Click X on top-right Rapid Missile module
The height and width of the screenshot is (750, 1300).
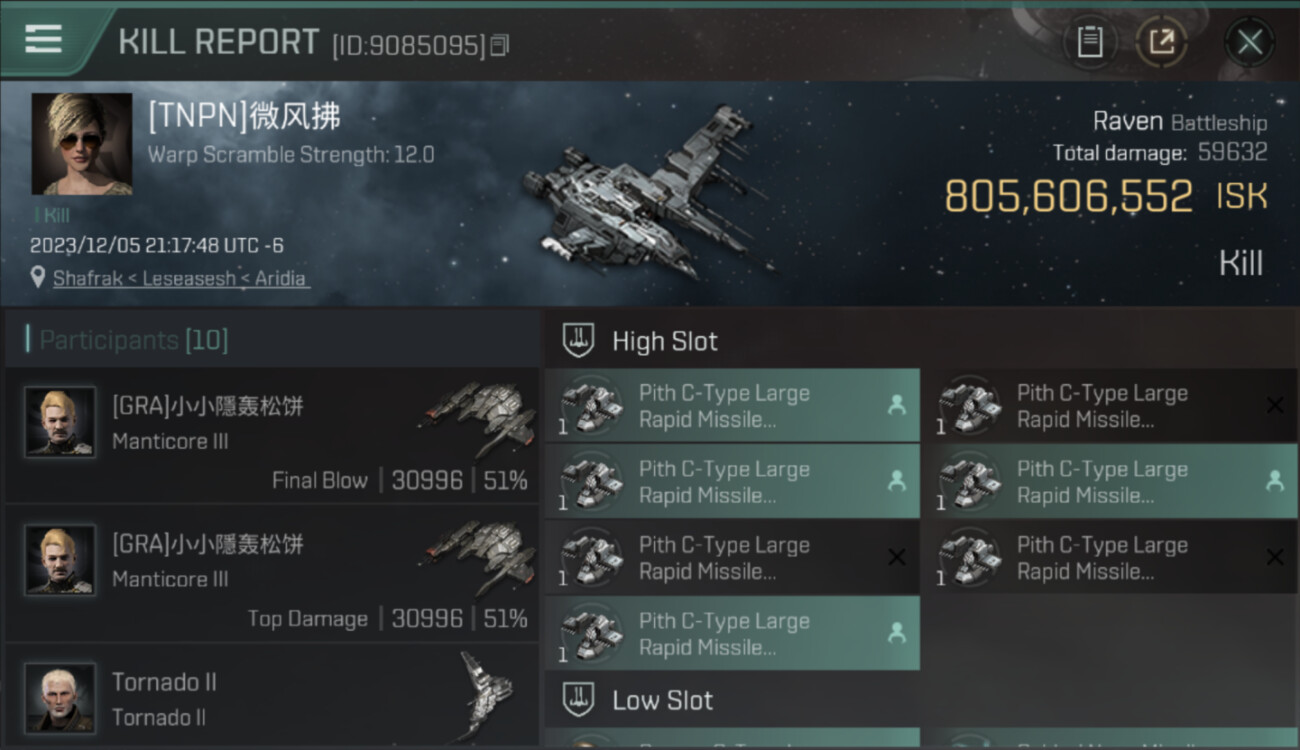(1275, 405)
